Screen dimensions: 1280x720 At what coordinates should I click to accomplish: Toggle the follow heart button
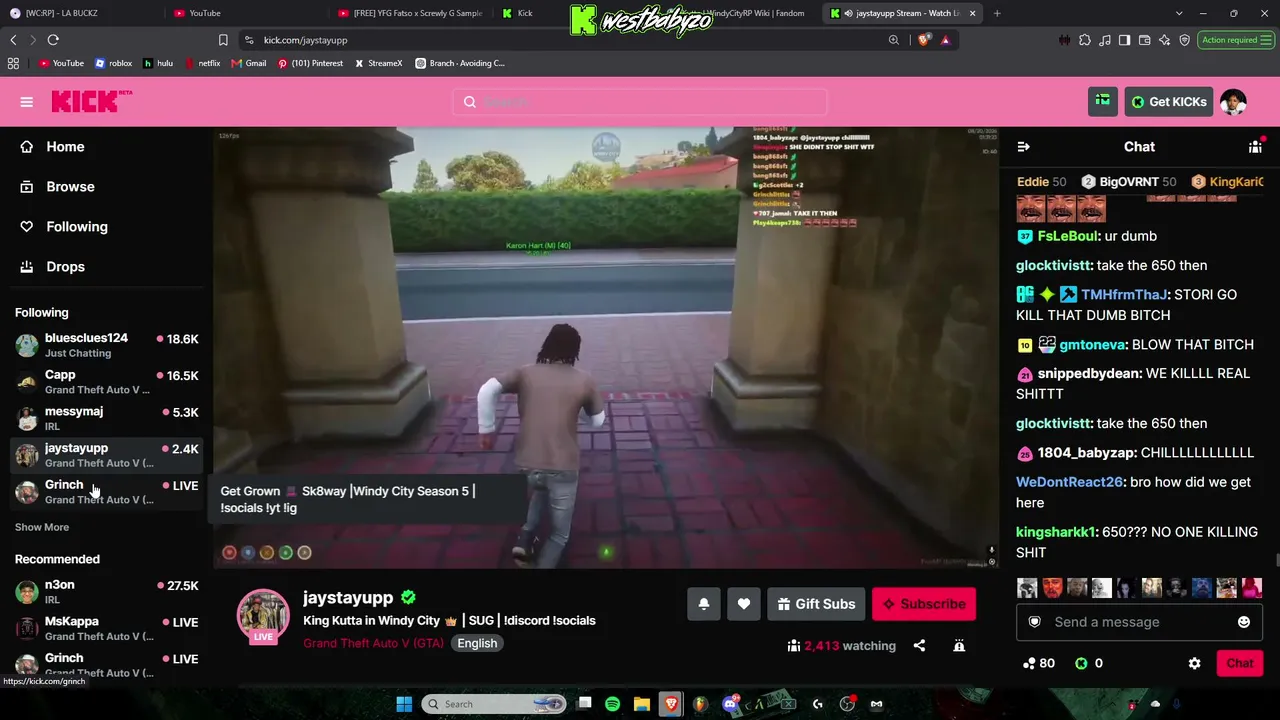(x=744, y=604)
